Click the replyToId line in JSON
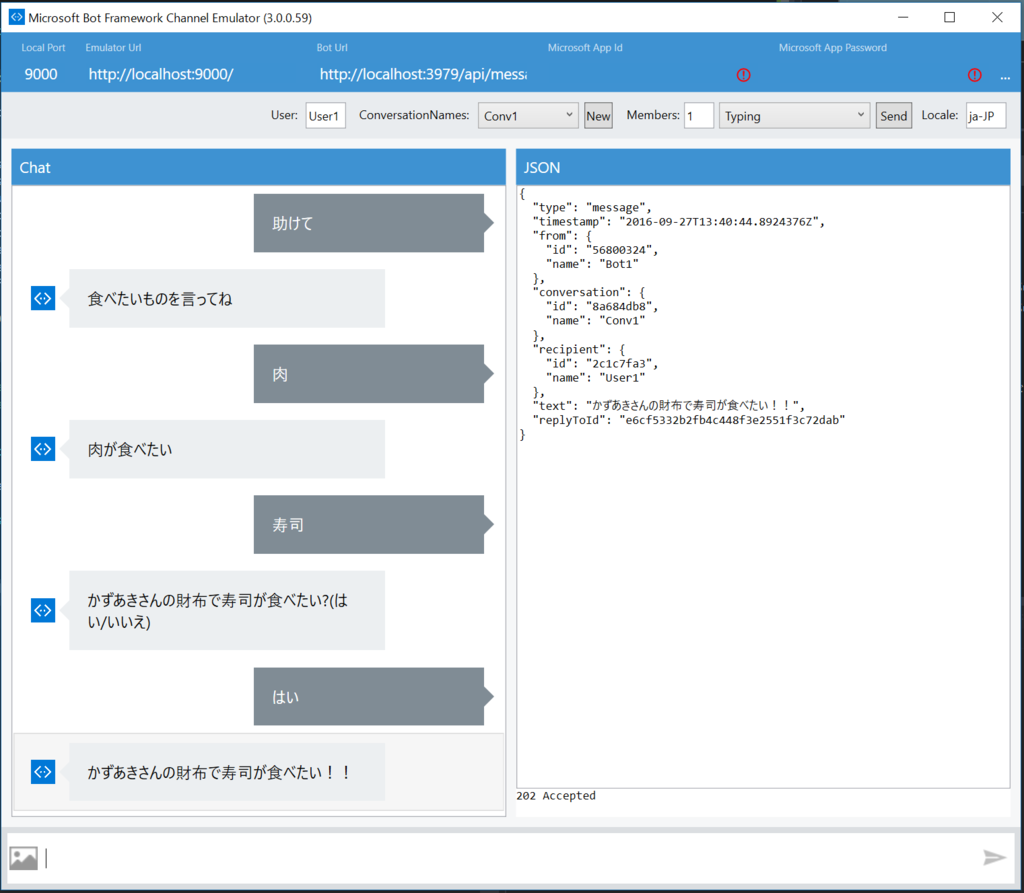 click(x=689, y=420)
